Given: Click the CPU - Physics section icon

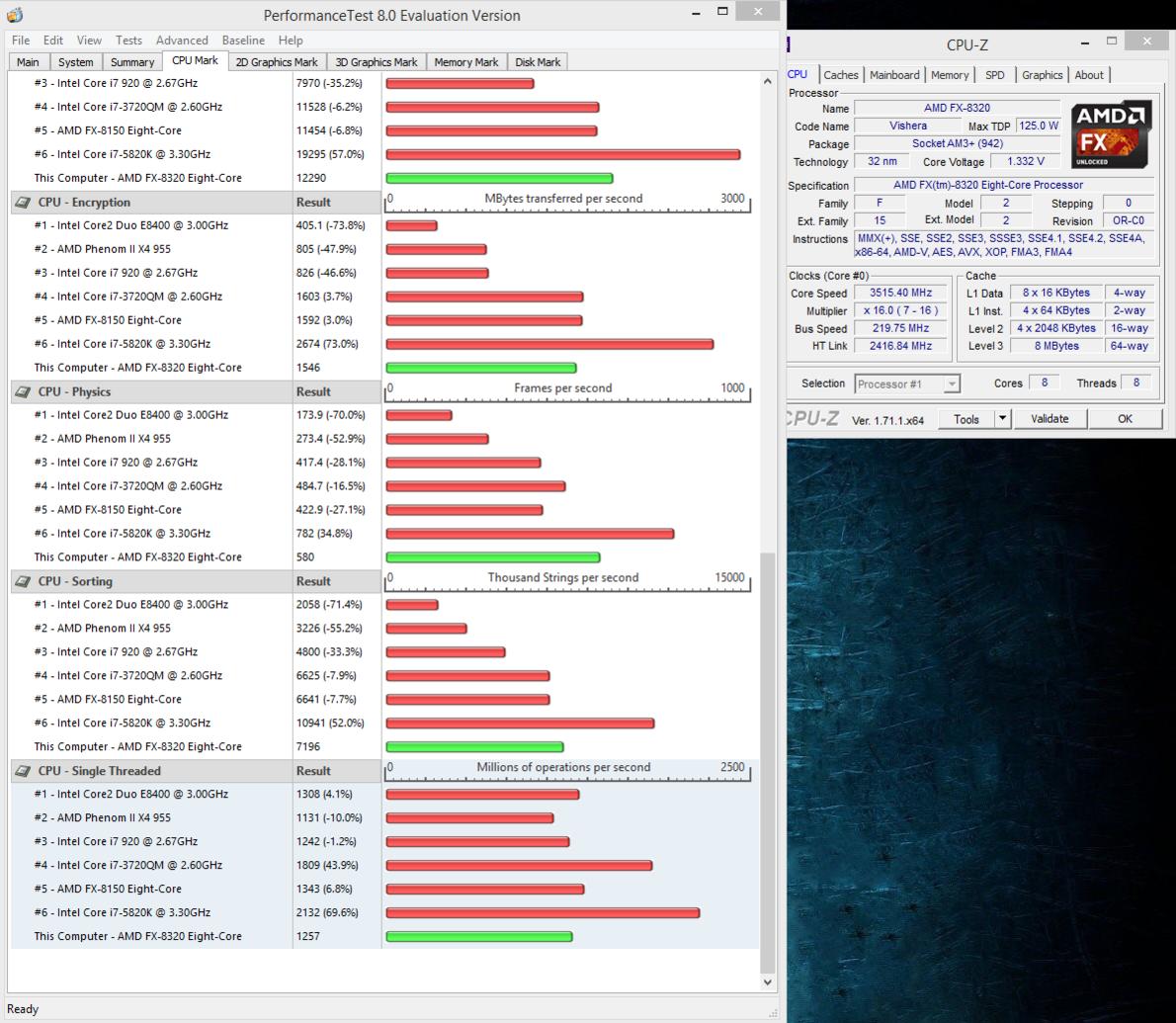Looking at the screenshot, I should (24, 392).
